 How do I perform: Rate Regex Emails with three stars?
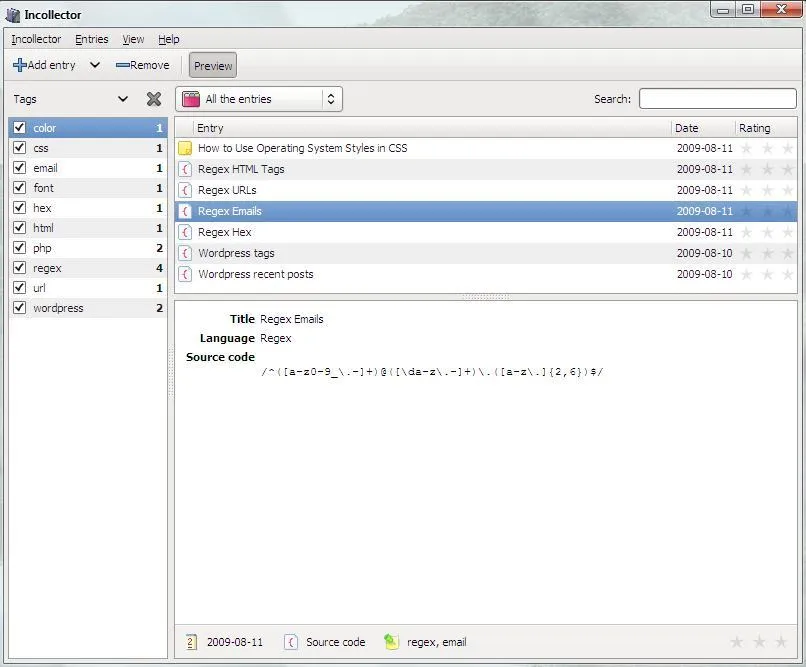(786, 211)
